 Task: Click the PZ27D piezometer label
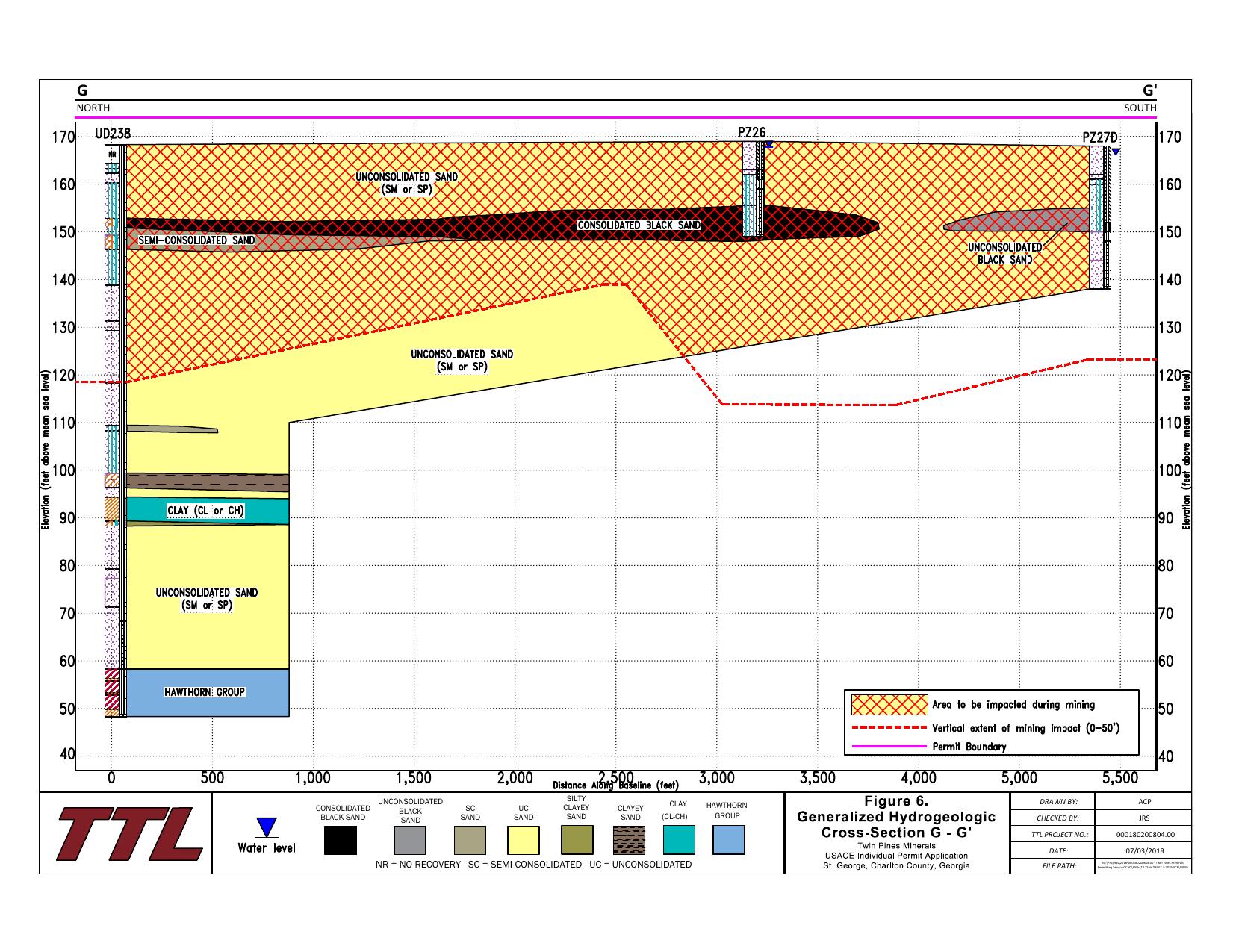(x=1100, y=138)
